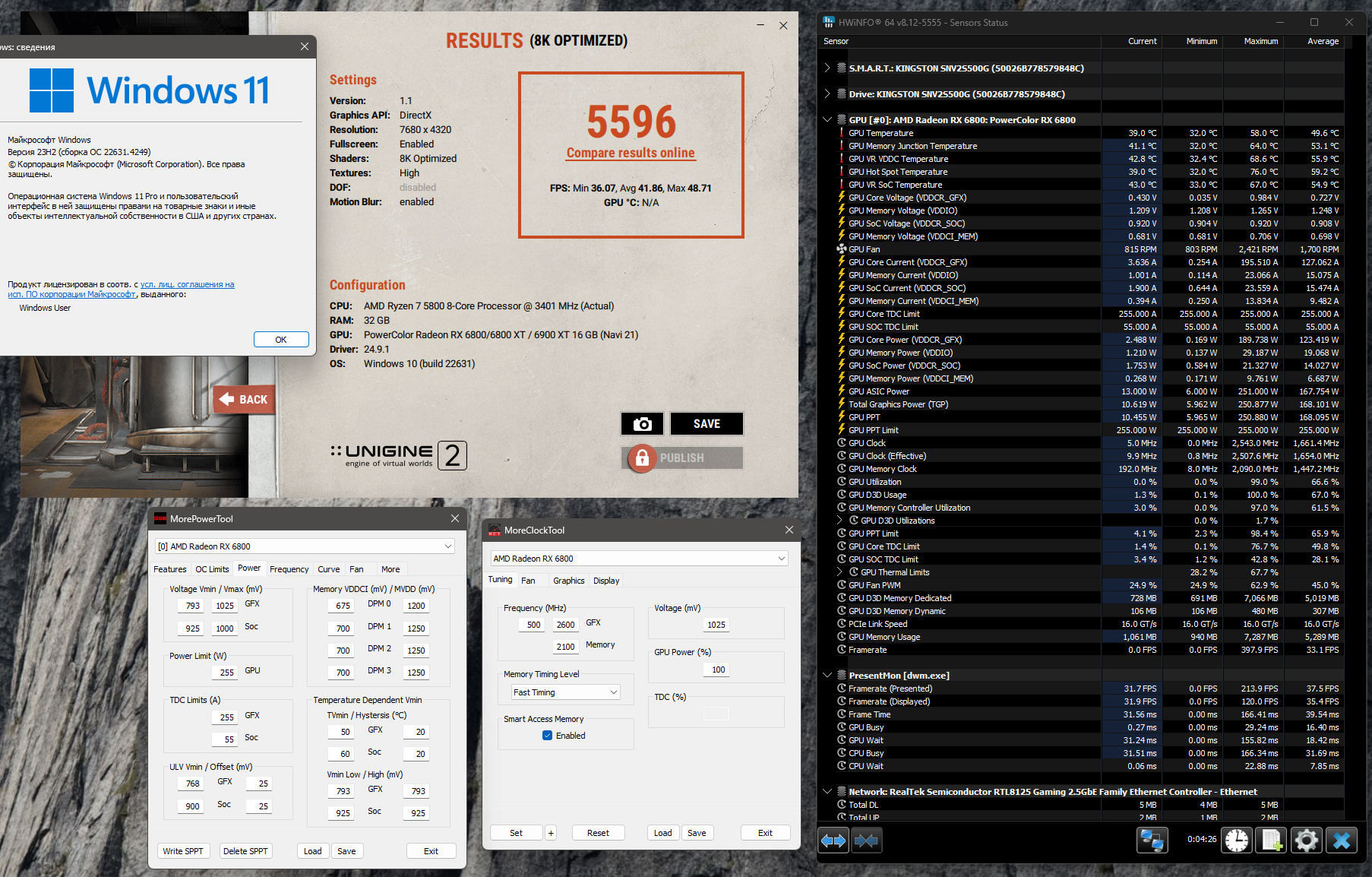Select the Total Graphics Power (TGP) row
Image resolution: width=1372 pixels, height=877 pixels.
1089,404
